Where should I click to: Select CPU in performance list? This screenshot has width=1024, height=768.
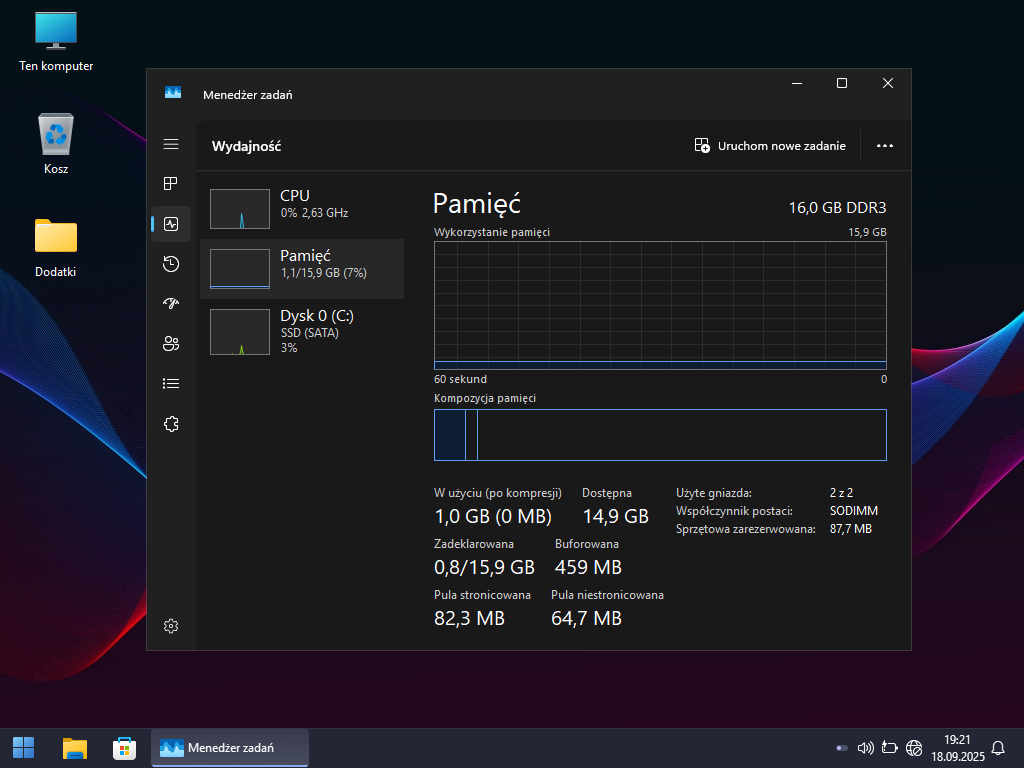[x=302, y=209]
